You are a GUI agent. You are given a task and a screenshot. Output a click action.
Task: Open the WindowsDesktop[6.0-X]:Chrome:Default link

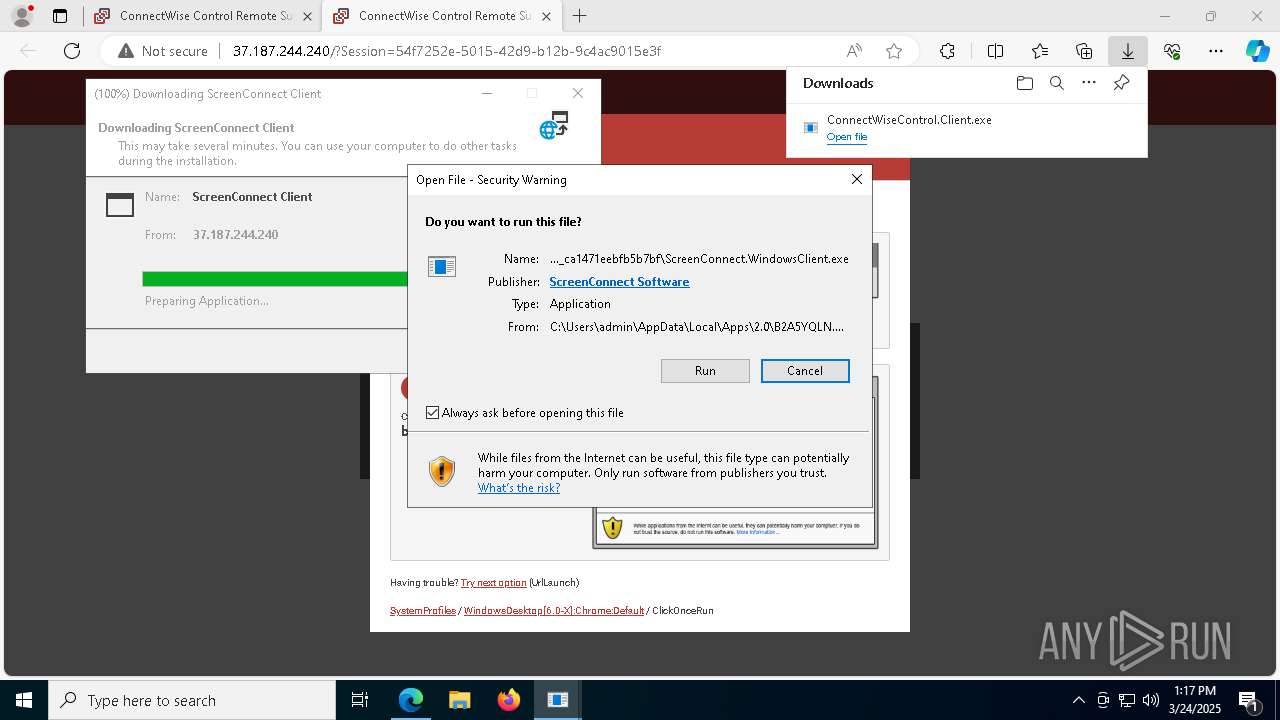[x=554, y=611]
